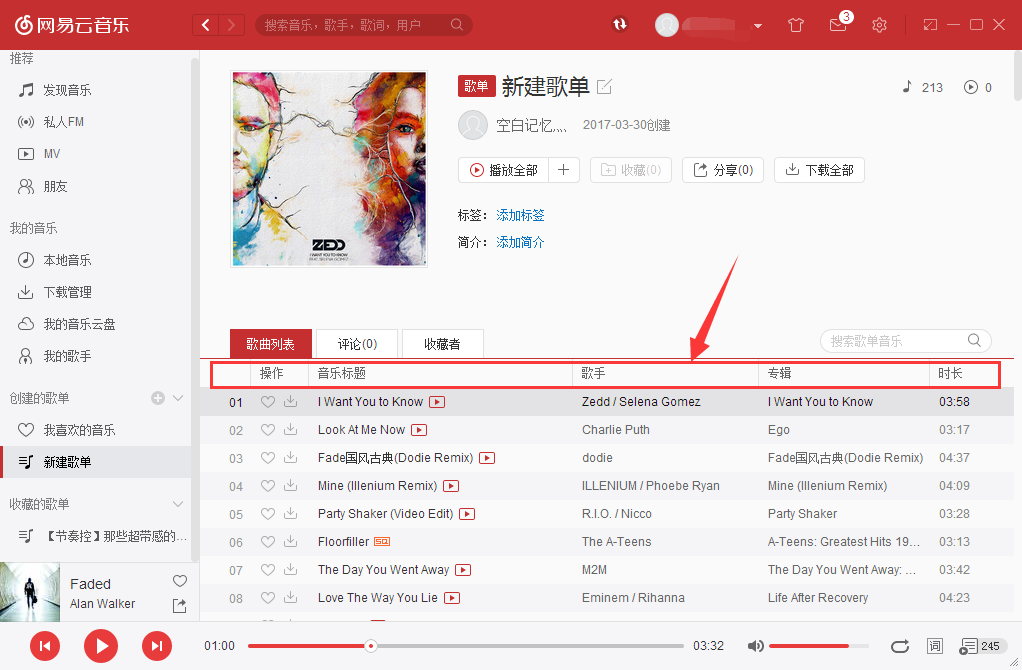
Task: Open 添加标签 to add playlist tags
Action: [x=520, y=215]
